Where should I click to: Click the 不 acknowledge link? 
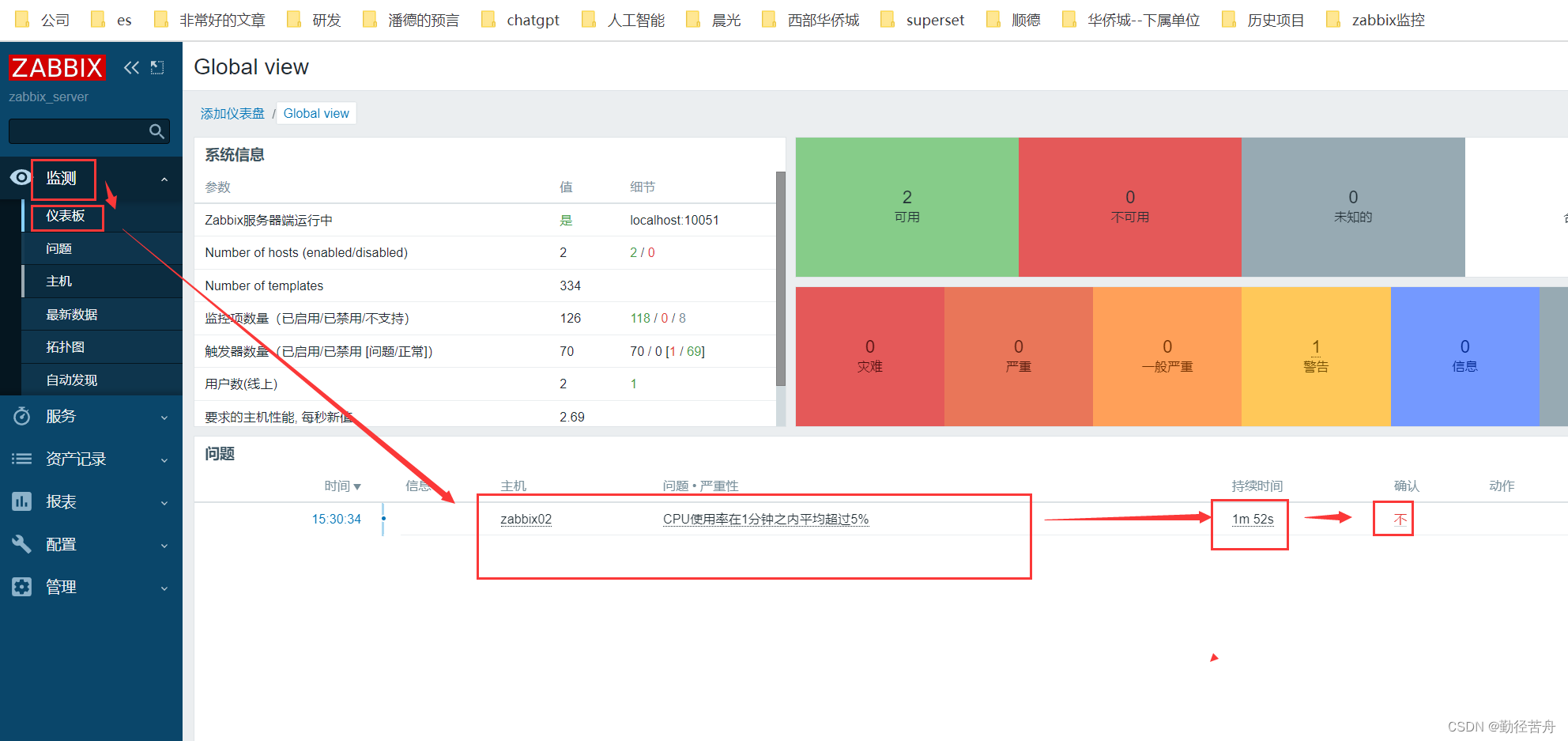click(x=1400, y=520)
